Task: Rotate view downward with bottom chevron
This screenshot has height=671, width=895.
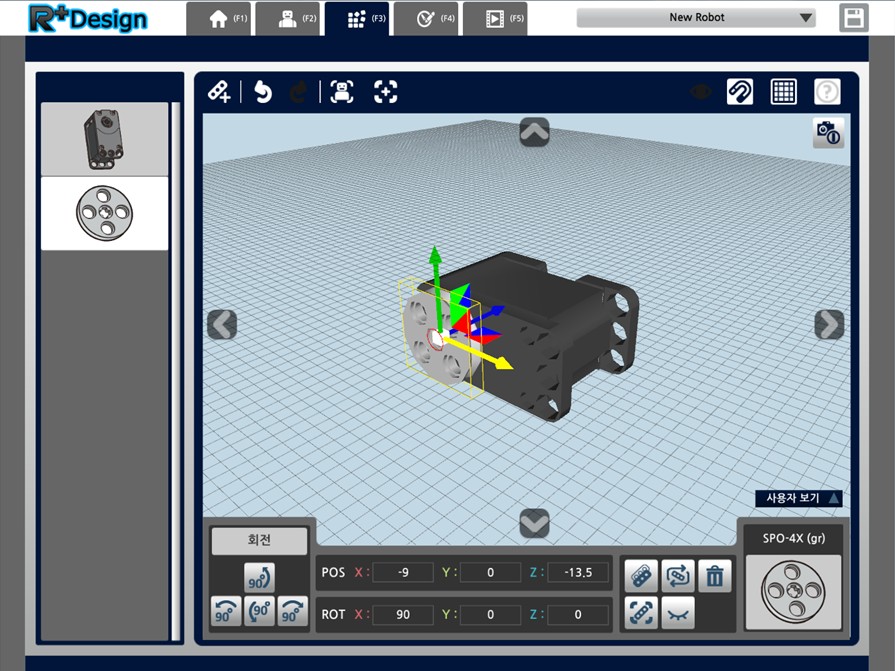Action: pyautogui.click(x=534, y=523)
